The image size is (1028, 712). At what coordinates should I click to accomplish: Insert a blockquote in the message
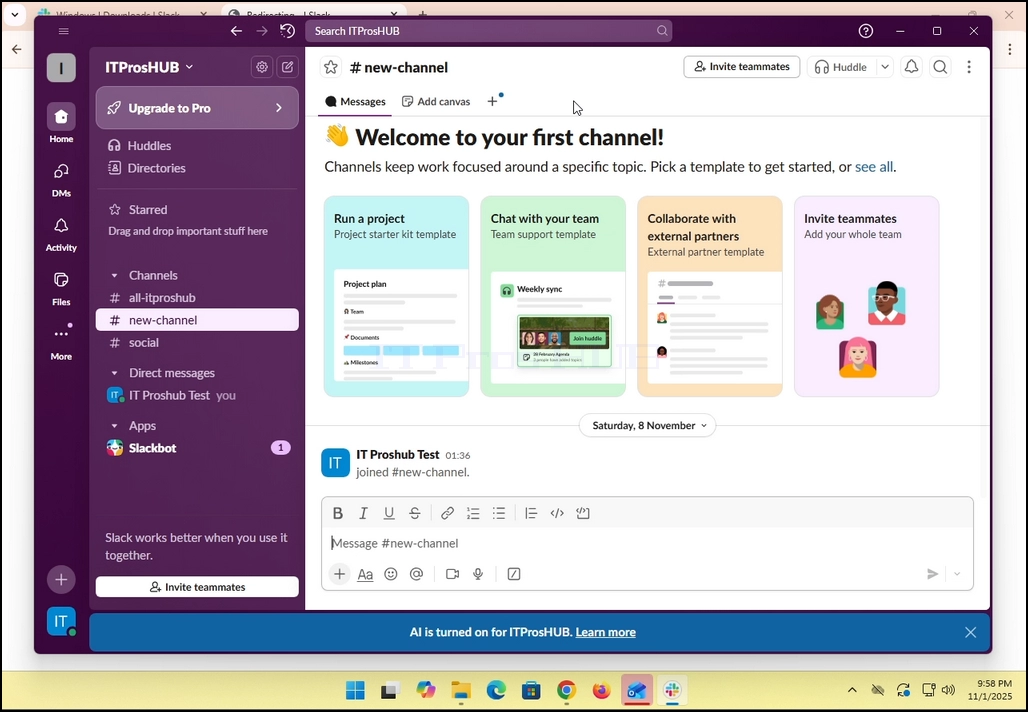pyautogui.click(x=531, y=513)
